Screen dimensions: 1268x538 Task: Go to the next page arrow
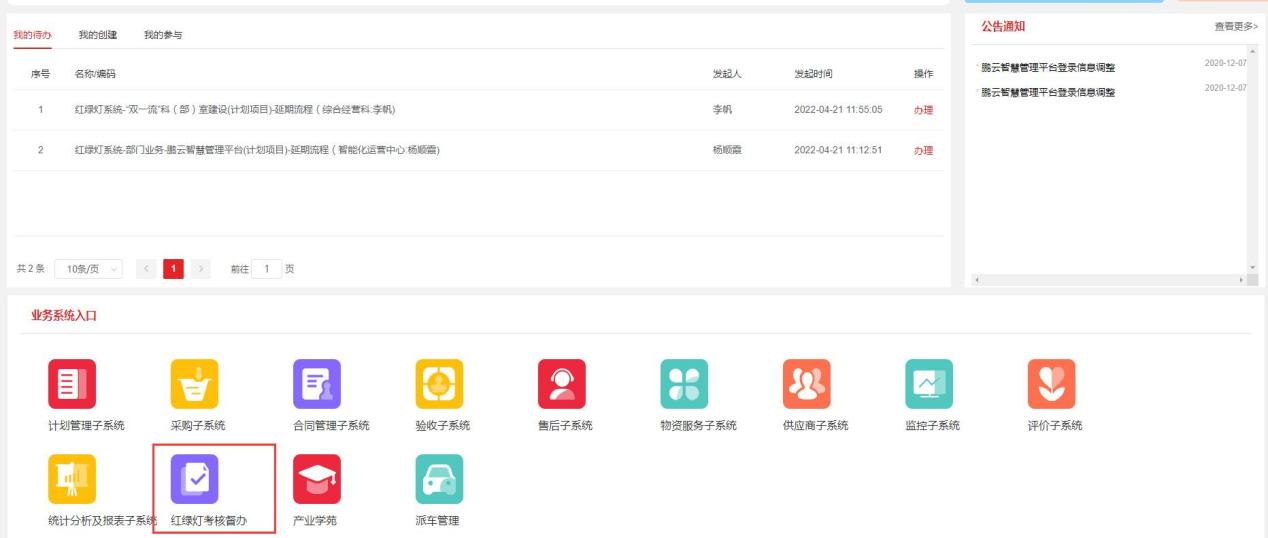[x=201, y=269]
